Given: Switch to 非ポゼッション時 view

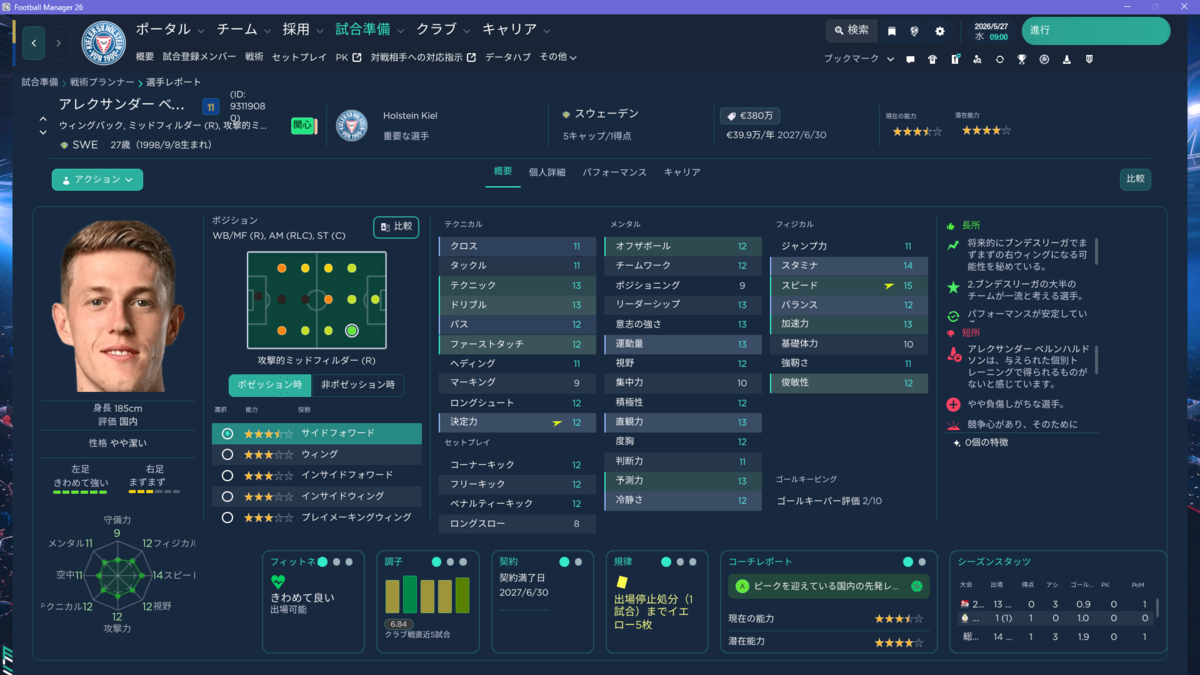Looking at the screenshot, I should [x=357, y=385].
